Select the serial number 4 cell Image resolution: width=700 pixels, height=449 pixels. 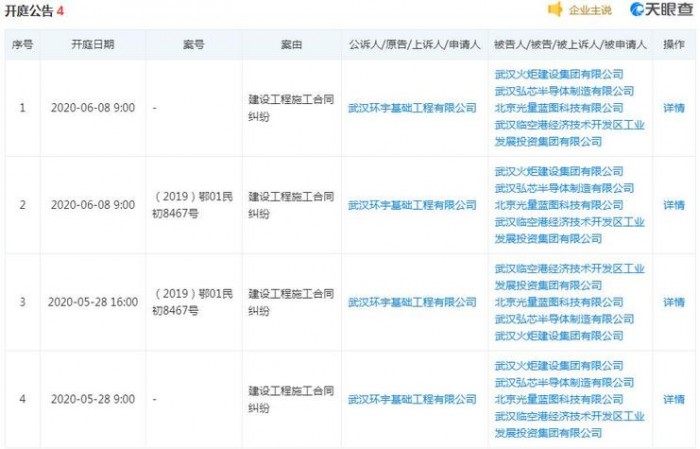click(22, 399)
